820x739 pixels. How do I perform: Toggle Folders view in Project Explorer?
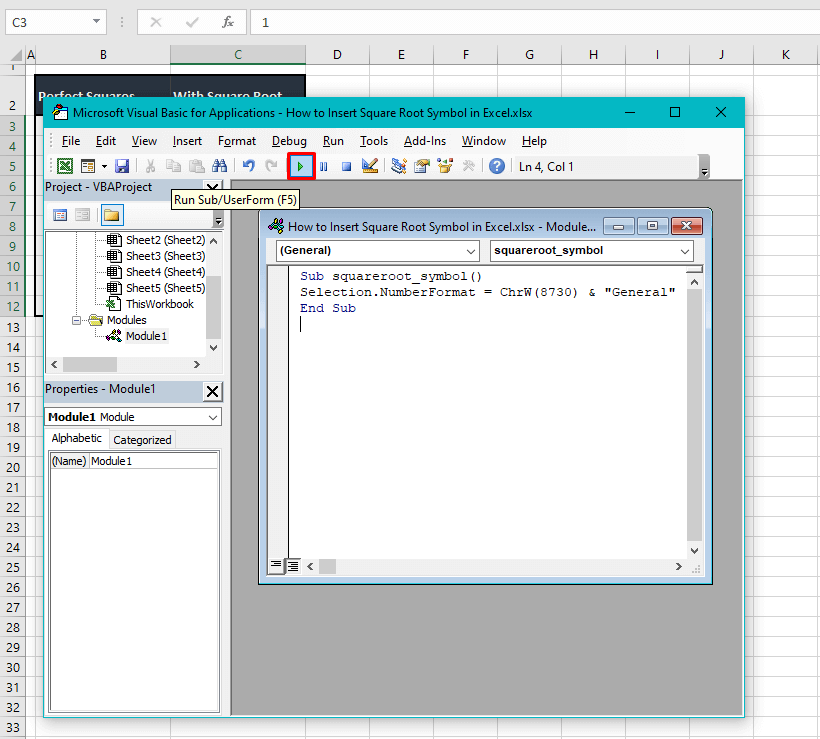tap(111, 214)
